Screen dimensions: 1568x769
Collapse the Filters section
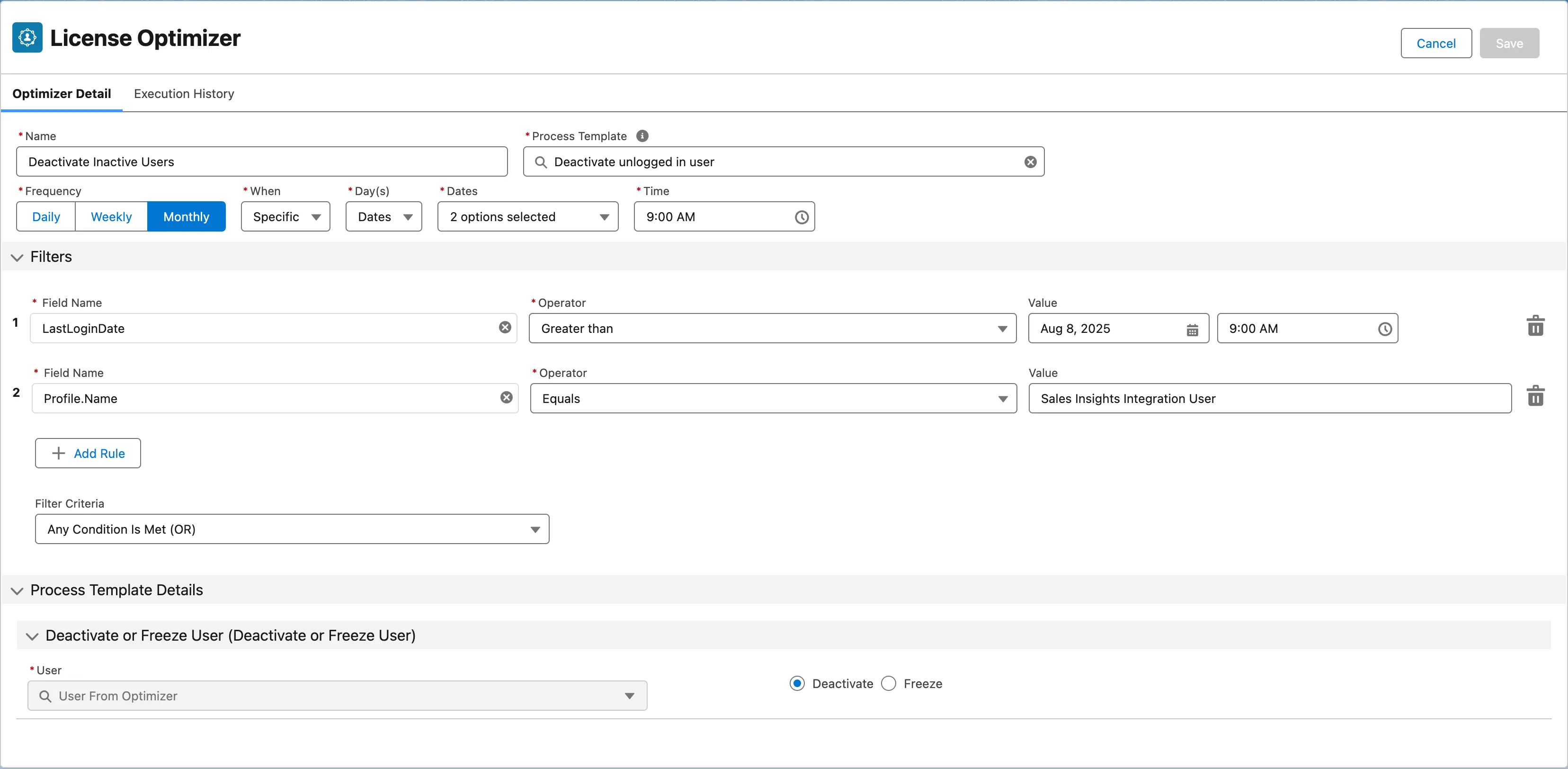click(17, 258)
